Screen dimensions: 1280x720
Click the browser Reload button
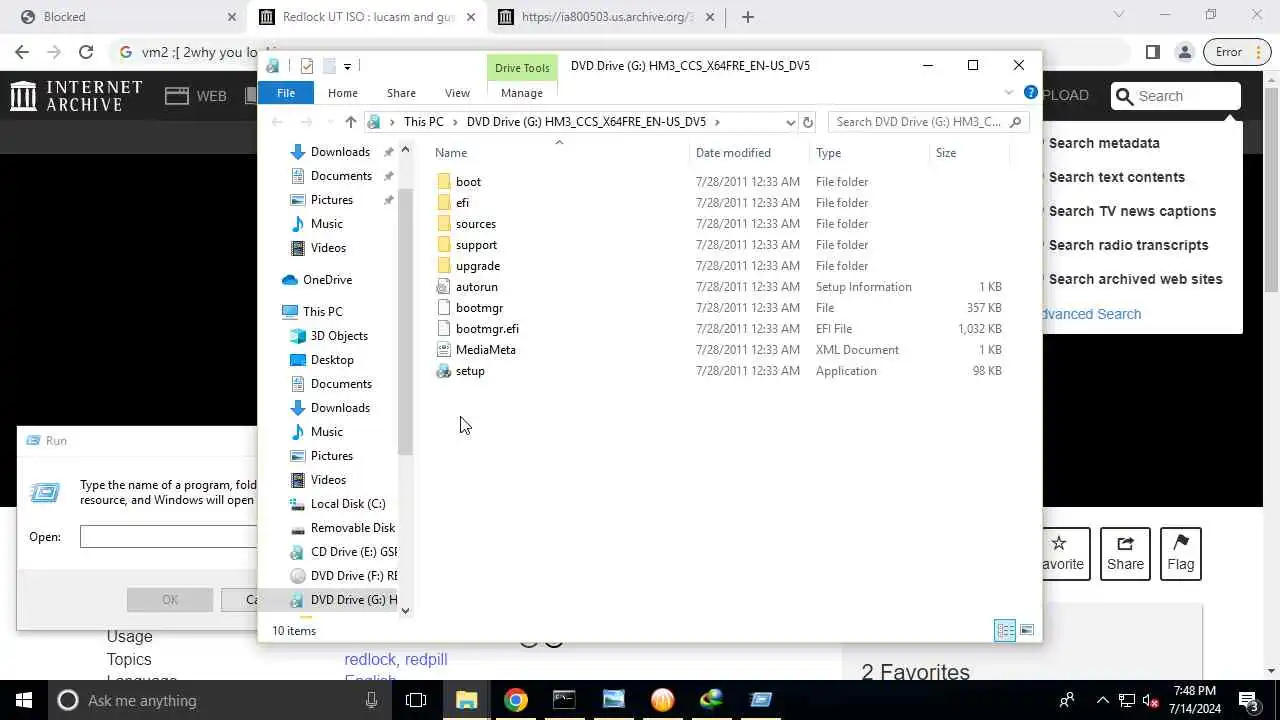tap(86, 52)
